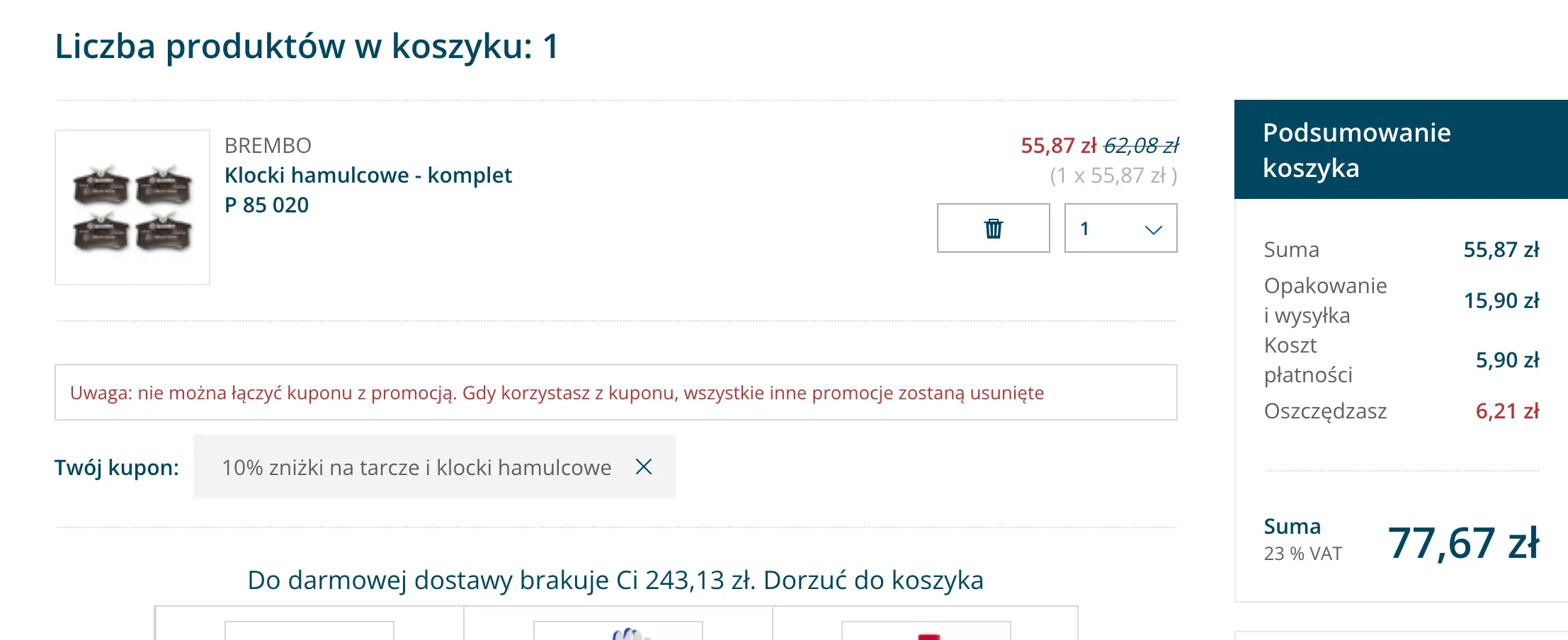Click the Koszt płatności amount
1568x640 pixels.
(1506, 359)
